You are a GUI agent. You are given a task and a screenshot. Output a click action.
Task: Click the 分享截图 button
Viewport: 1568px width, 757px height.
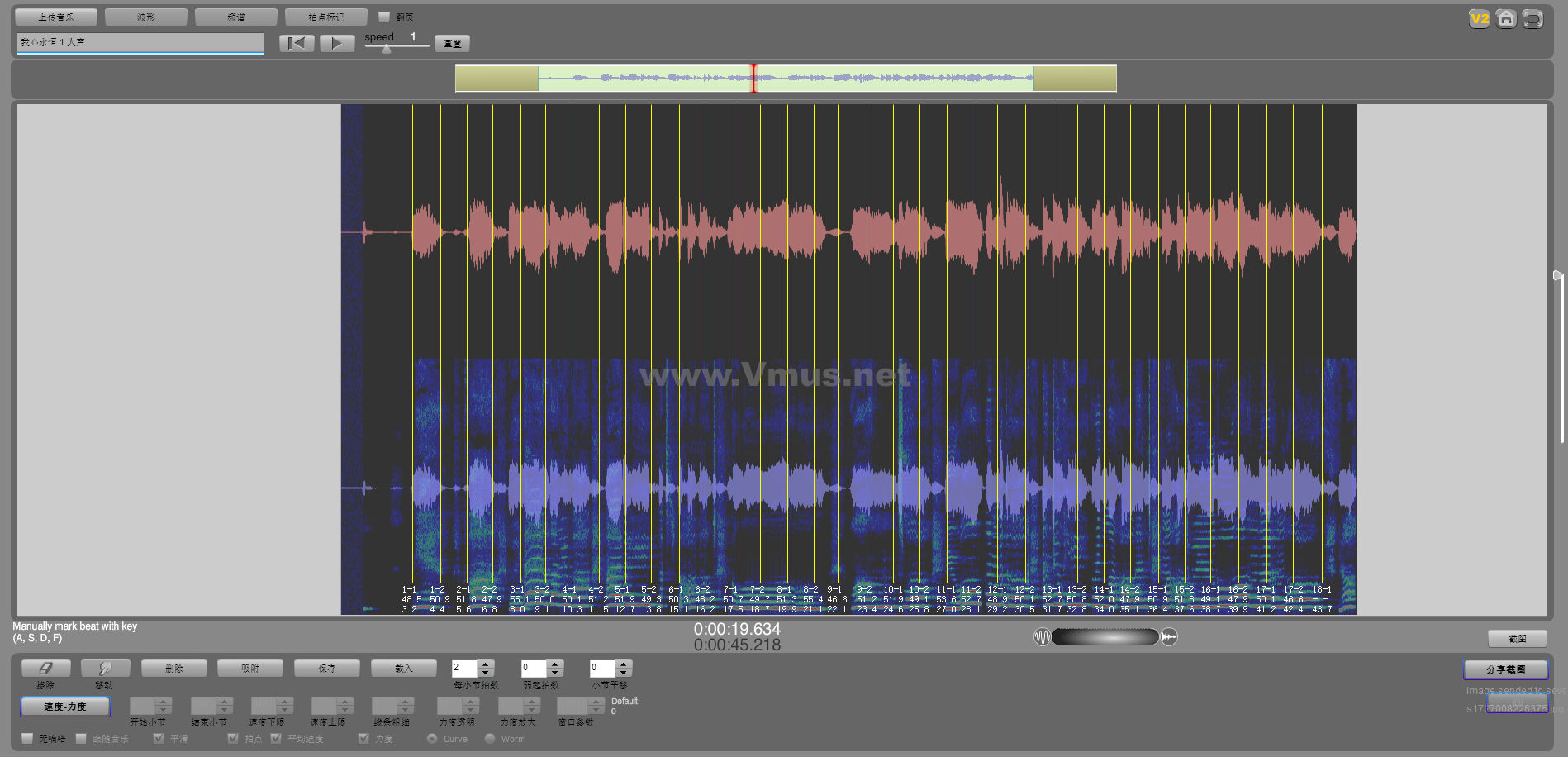1505,669
